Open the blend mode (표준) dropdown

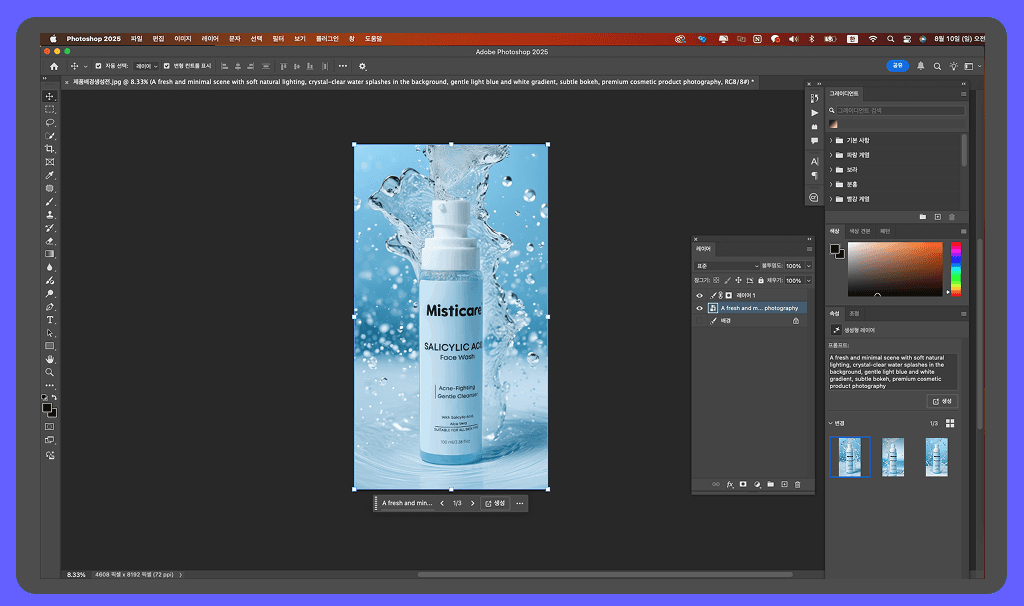(727, 266)
